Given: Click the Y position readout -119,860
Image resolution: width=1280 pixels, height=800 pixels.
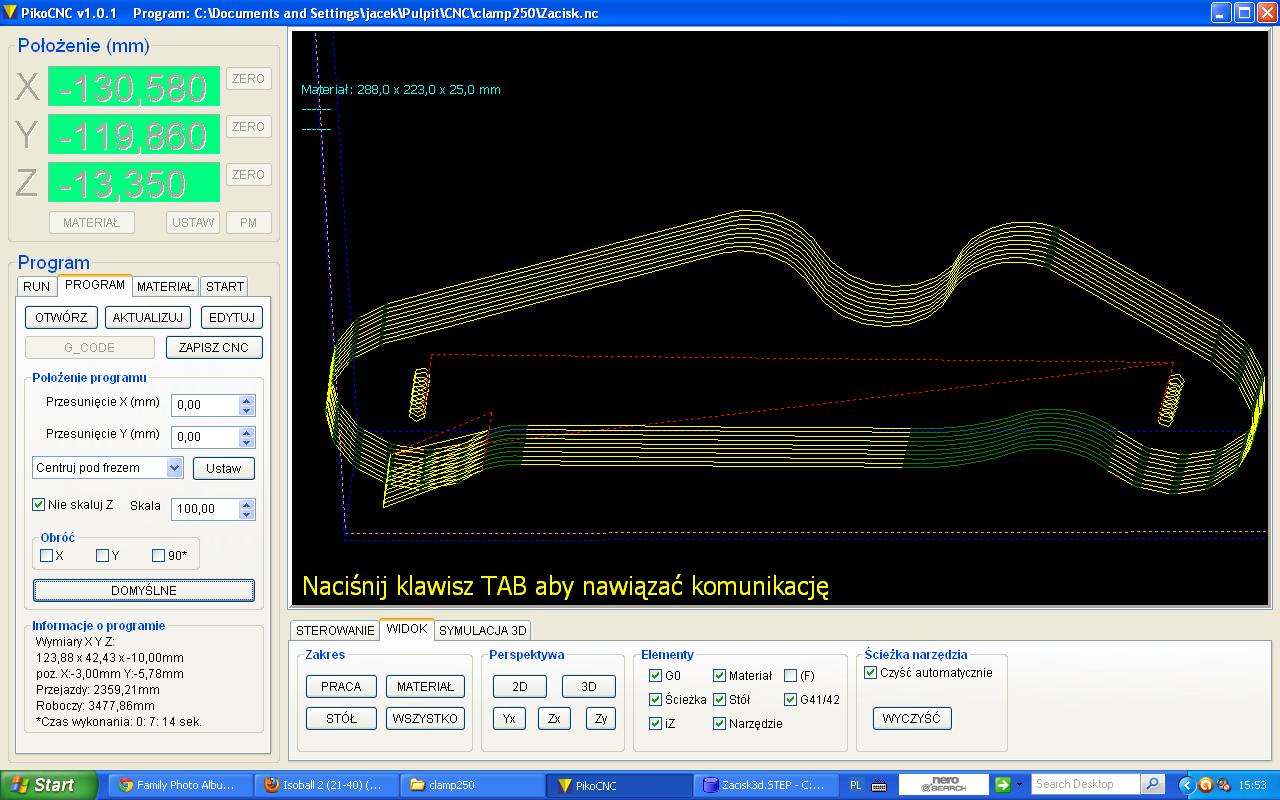Looking at the screenshot, I should click(133, 134).
